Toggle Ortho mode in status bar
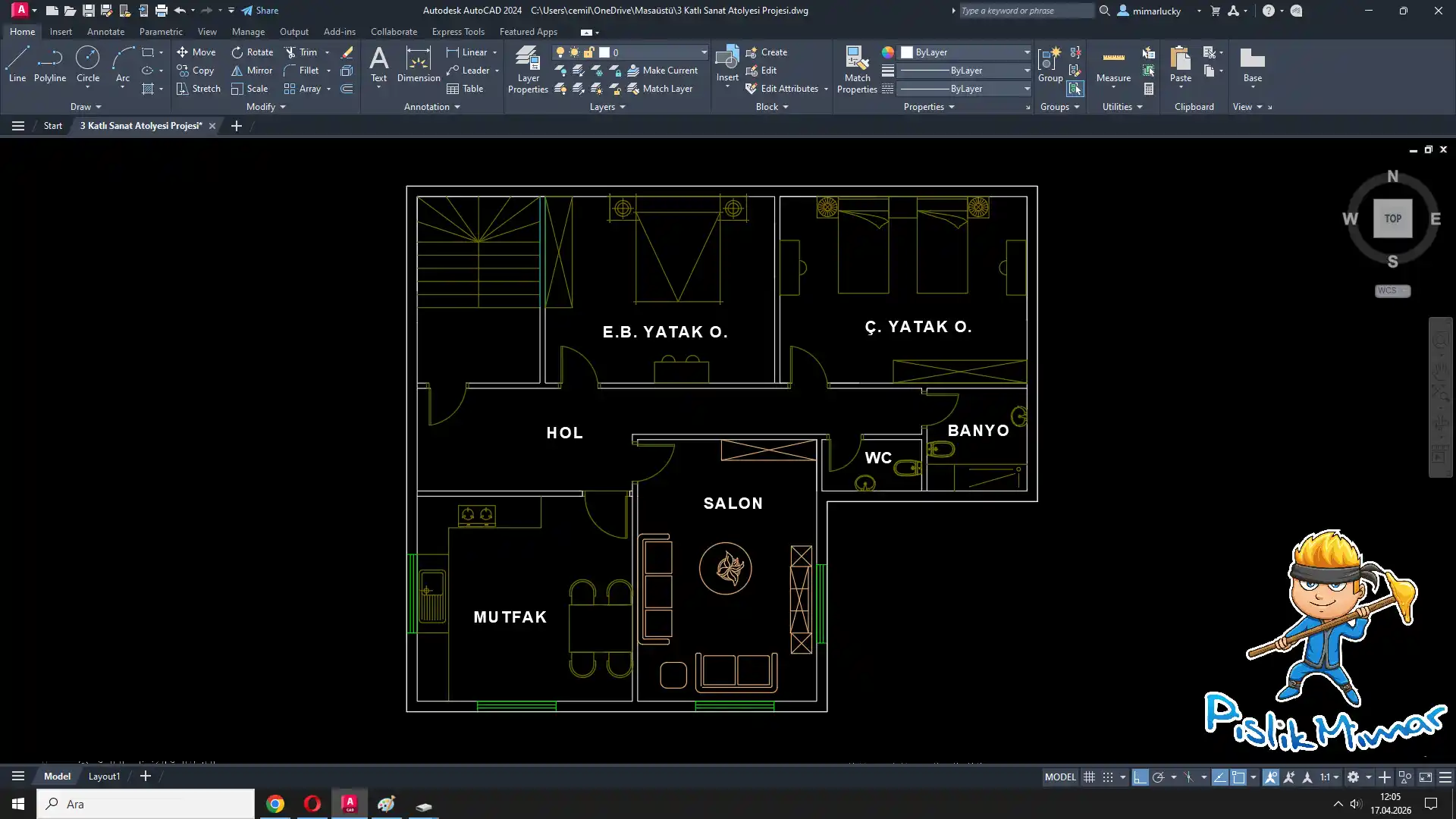This screenshot has width=1456, height=819. tap(1140, 777)
